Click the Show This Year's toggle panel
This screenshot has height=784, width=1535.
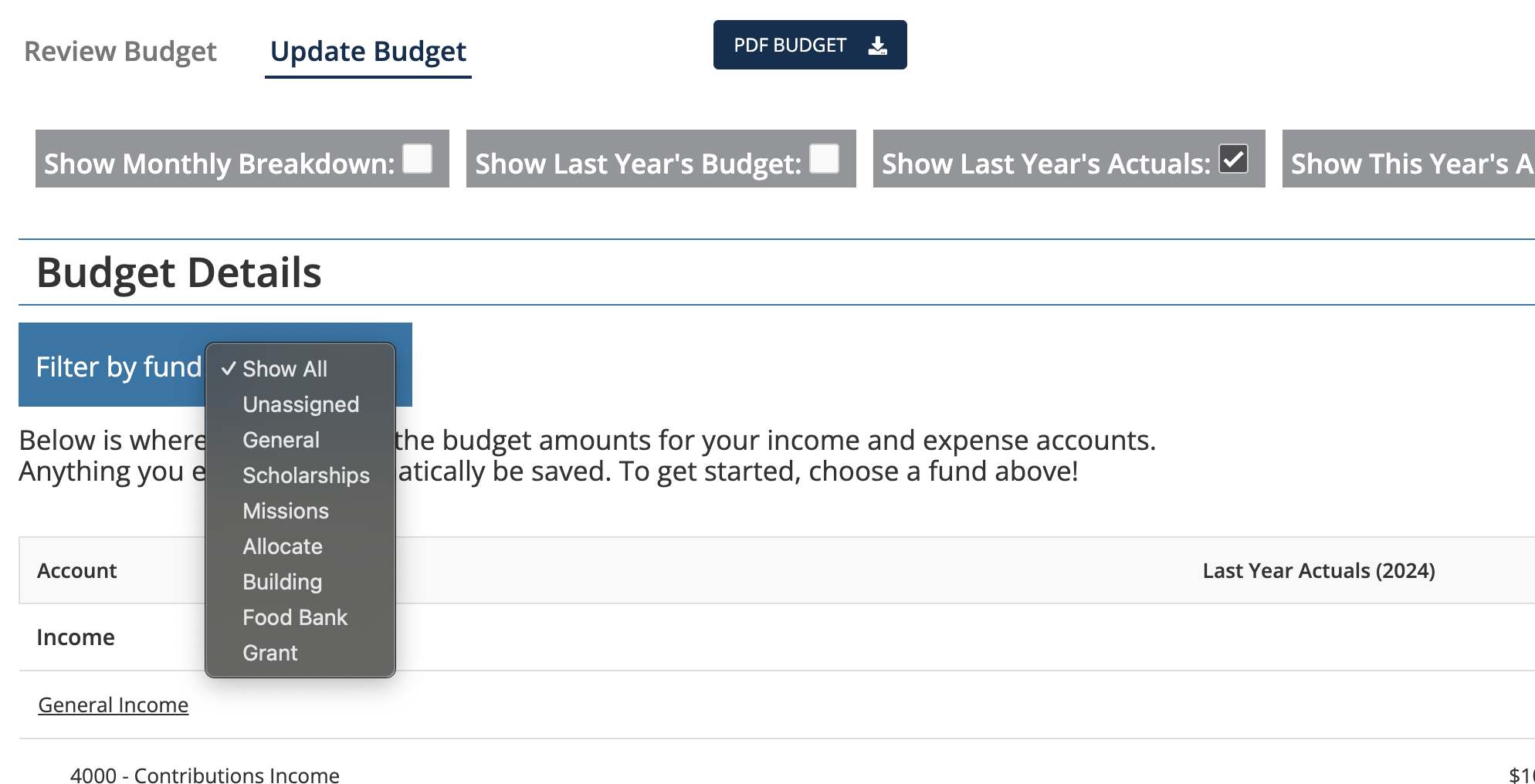tap(1408, 158)
